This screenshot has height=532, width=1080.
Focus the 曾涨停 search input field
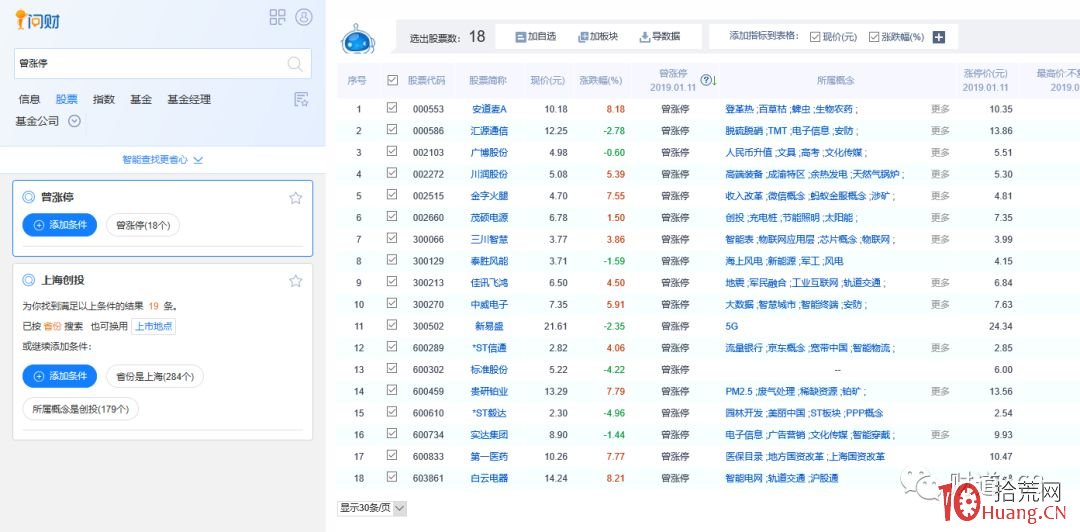163,63
